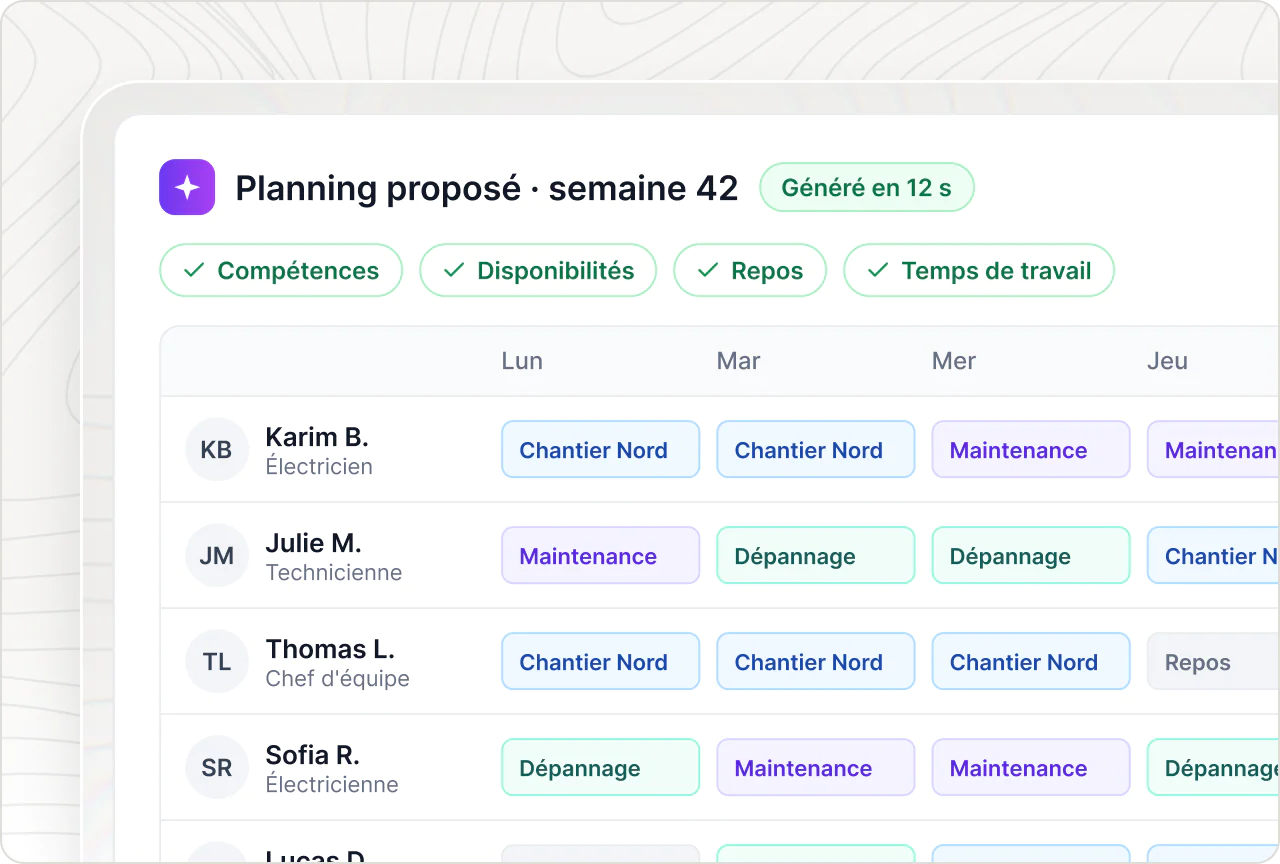This screenshot has height=864, width=1280.
Task: Open Sofia R.'s Monday Dépannage shift
Action: (600, 768)
